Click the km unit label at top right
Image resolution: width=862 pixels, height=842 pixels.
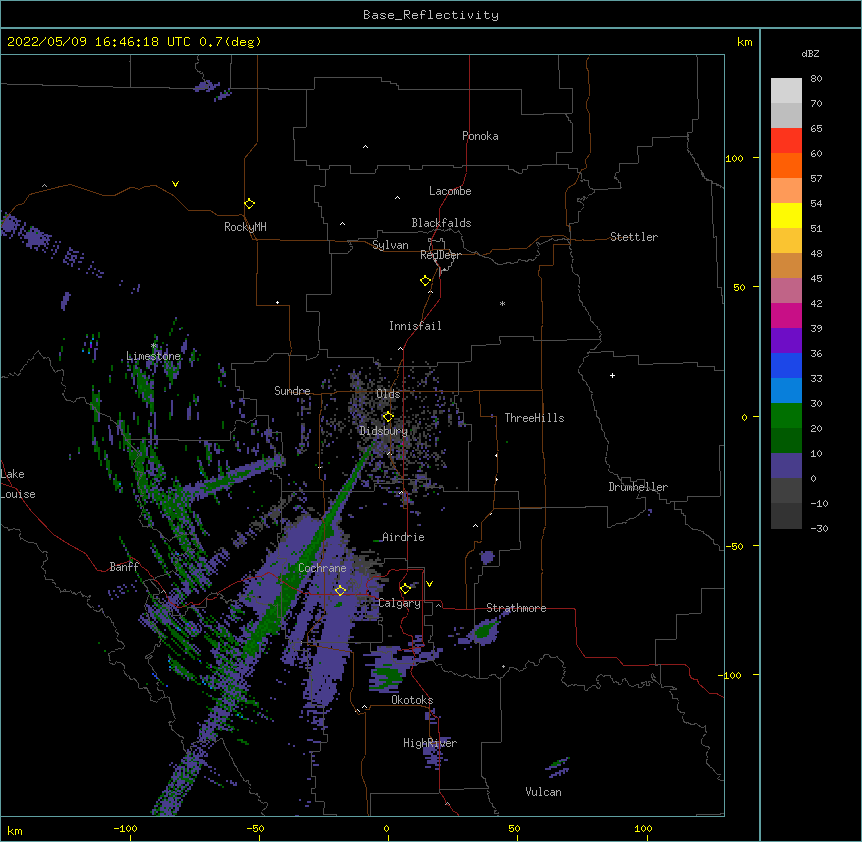click(x=744, y=42)
